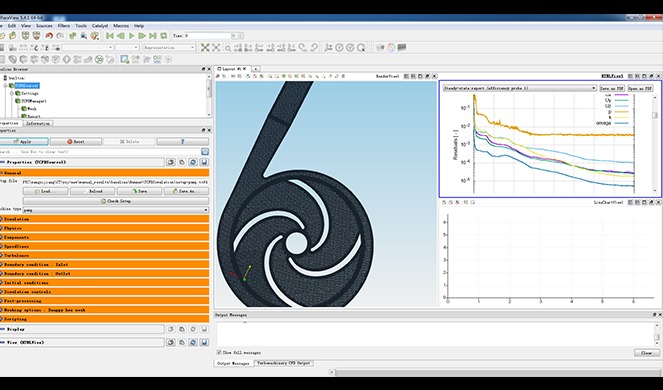Expand the Physics section
This screenshot has height=390, width=663.
coord(104,228)
